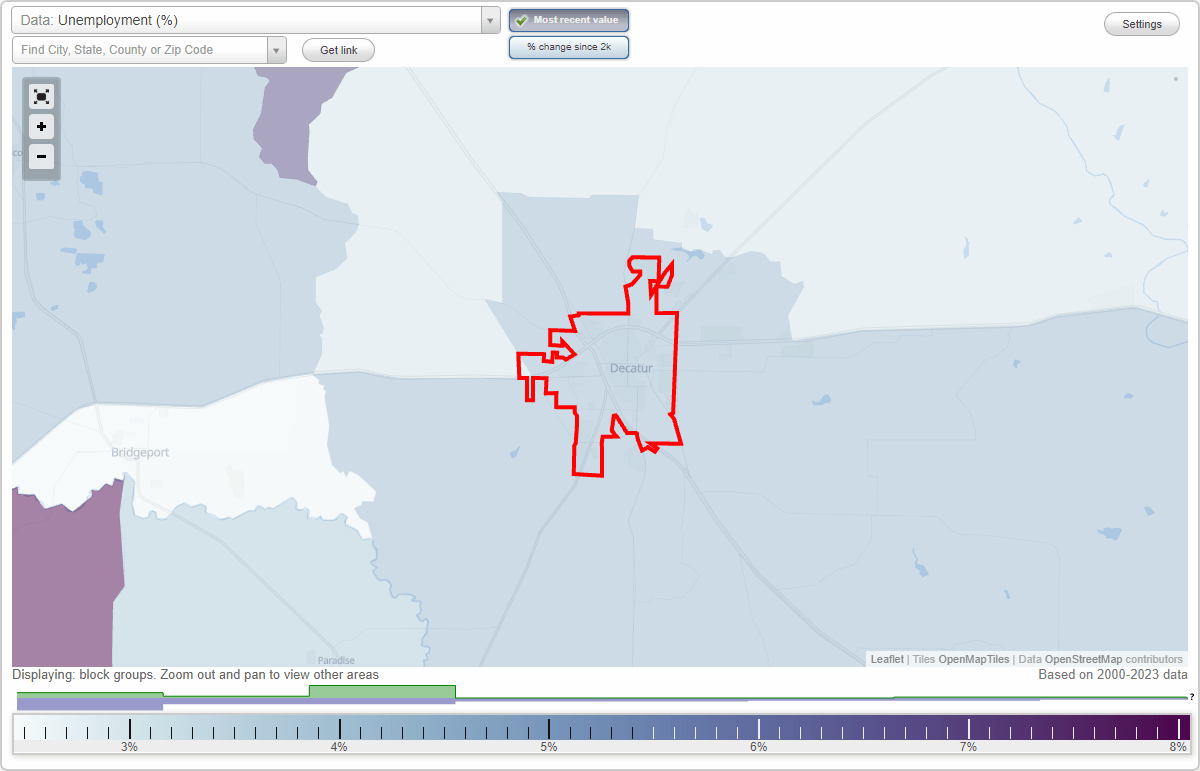This screenshot has width=1200, height=771.
Task: Zoom in using the plus icon
Action: tap(41, 127)
